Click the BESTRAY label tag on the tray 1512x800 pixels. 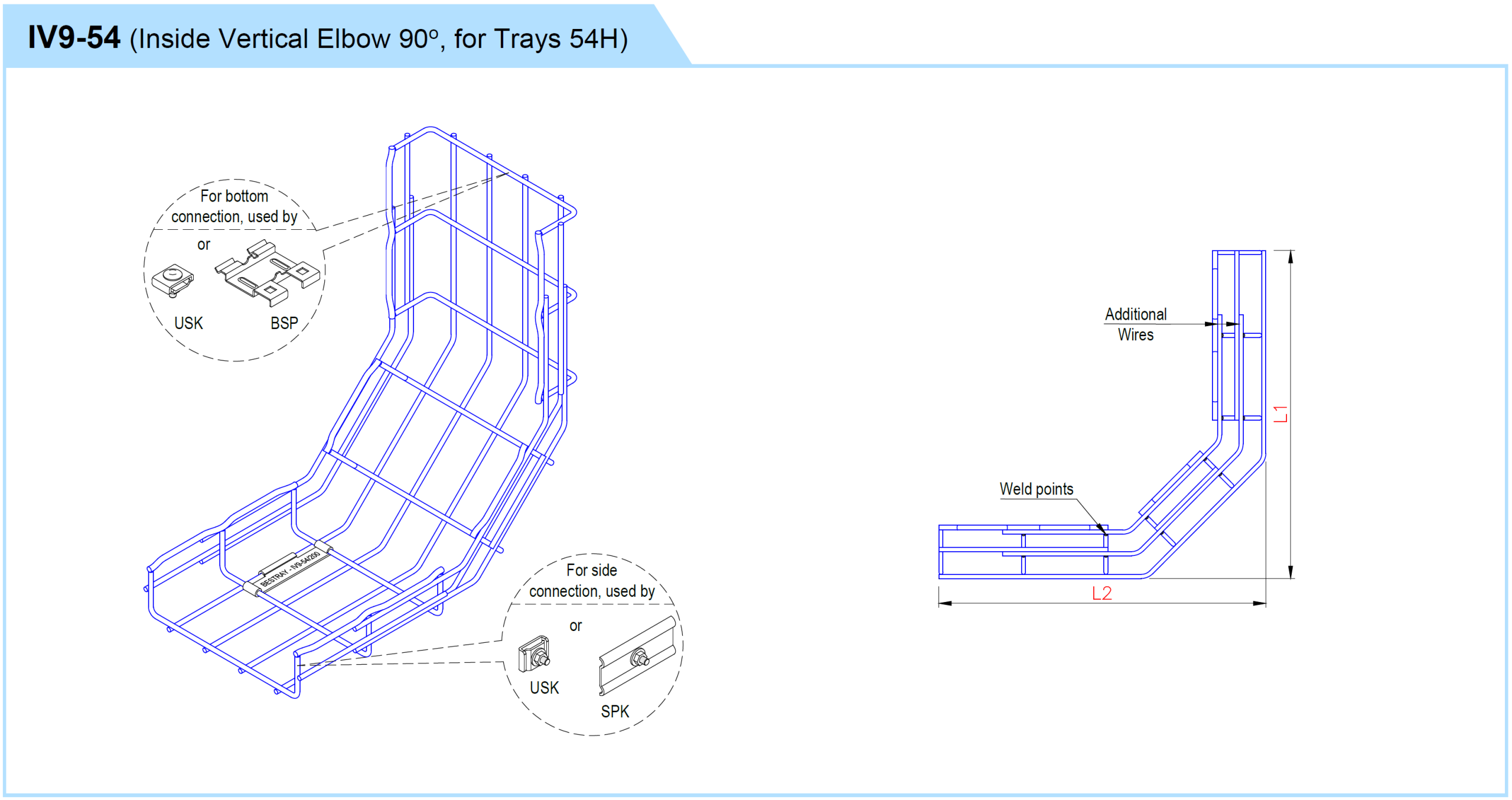tap(290, 571)
